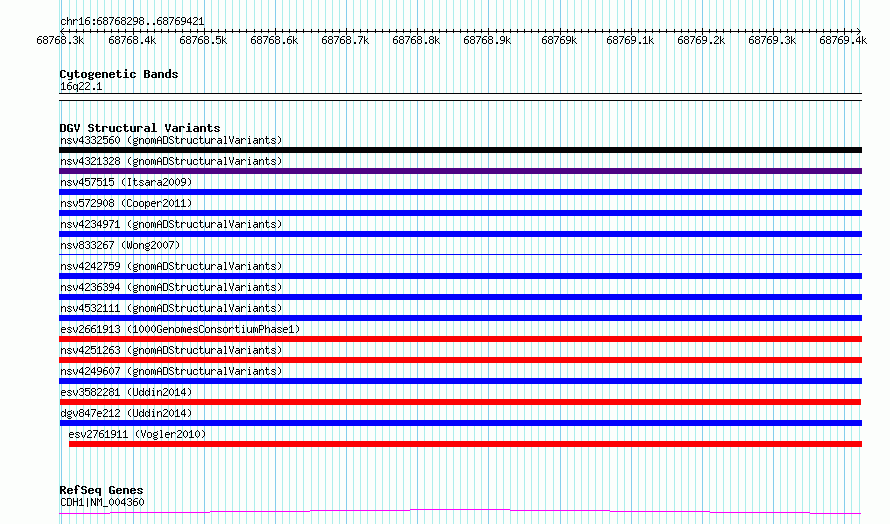This screenshot has width=890, height=524.
Task: Select the black nsv4332560 variant bar
Action: (x=460, y=150)
